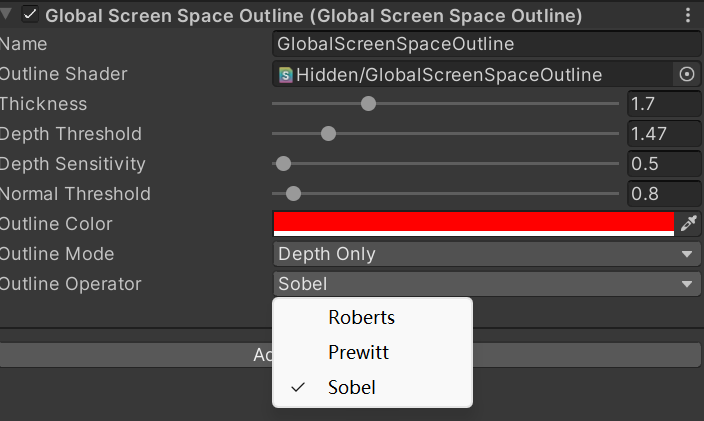Choose the Prewitt operator option

click(358, 353)
